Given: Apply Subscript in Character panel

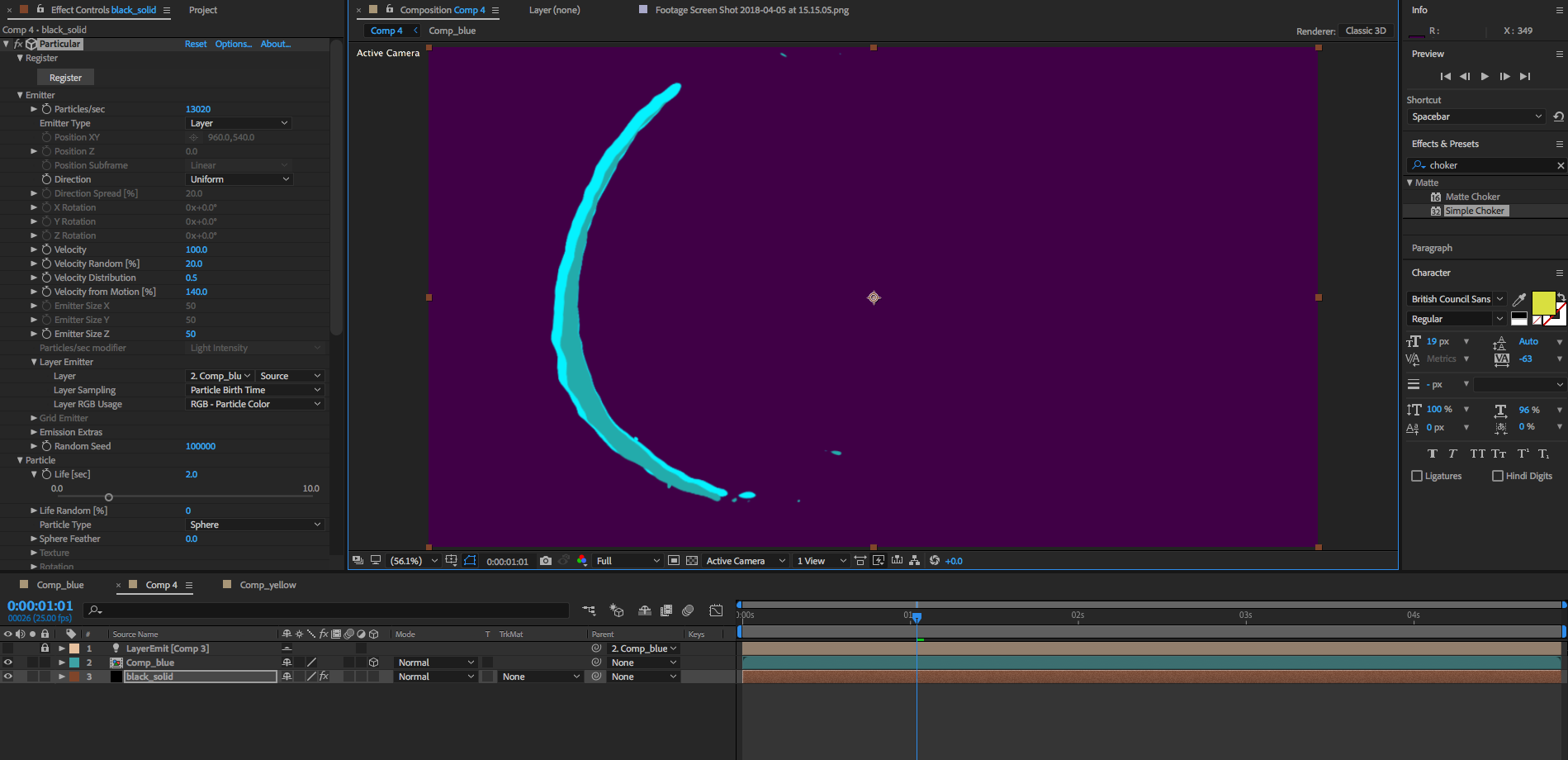Looking at the screenshot, I should [x=1543, y=454].
